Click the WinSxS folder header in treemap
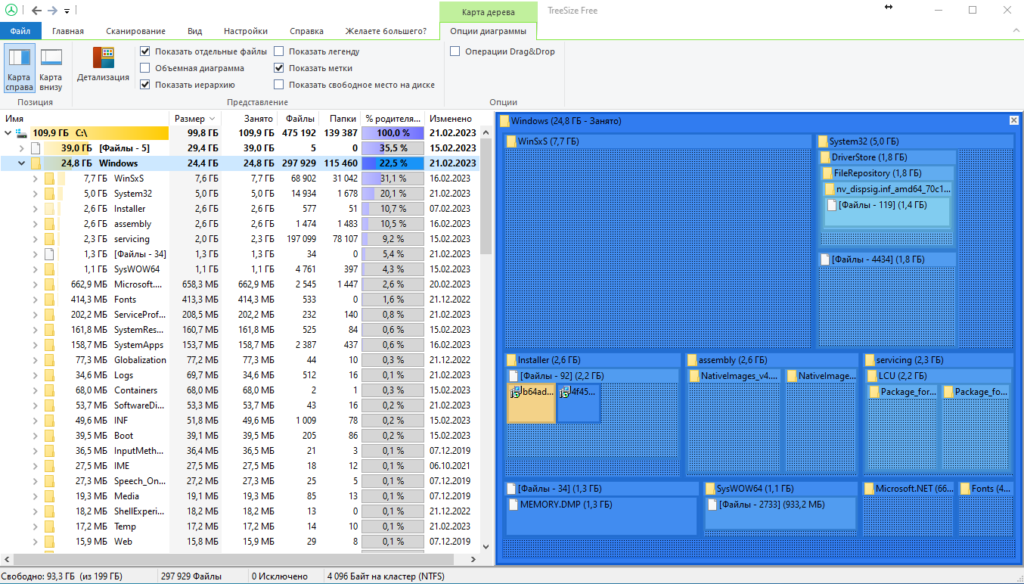Image resolution: width=1024 pixels, height=584 pixels. tap(659, 141)
